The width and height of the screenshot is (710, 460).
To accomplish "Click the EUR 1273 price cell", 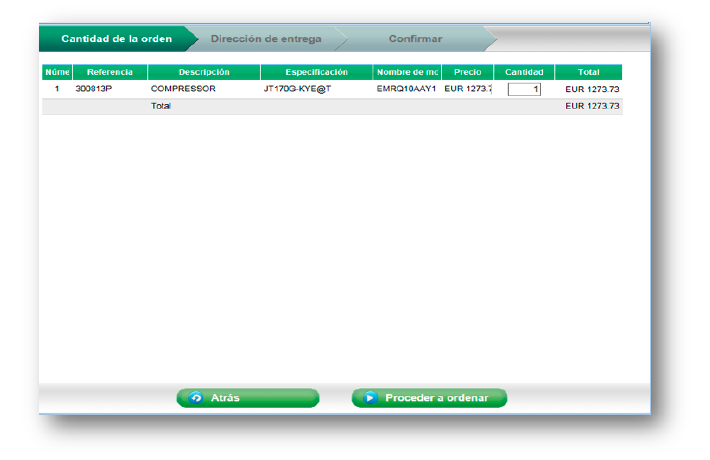I will coord(468,89).
